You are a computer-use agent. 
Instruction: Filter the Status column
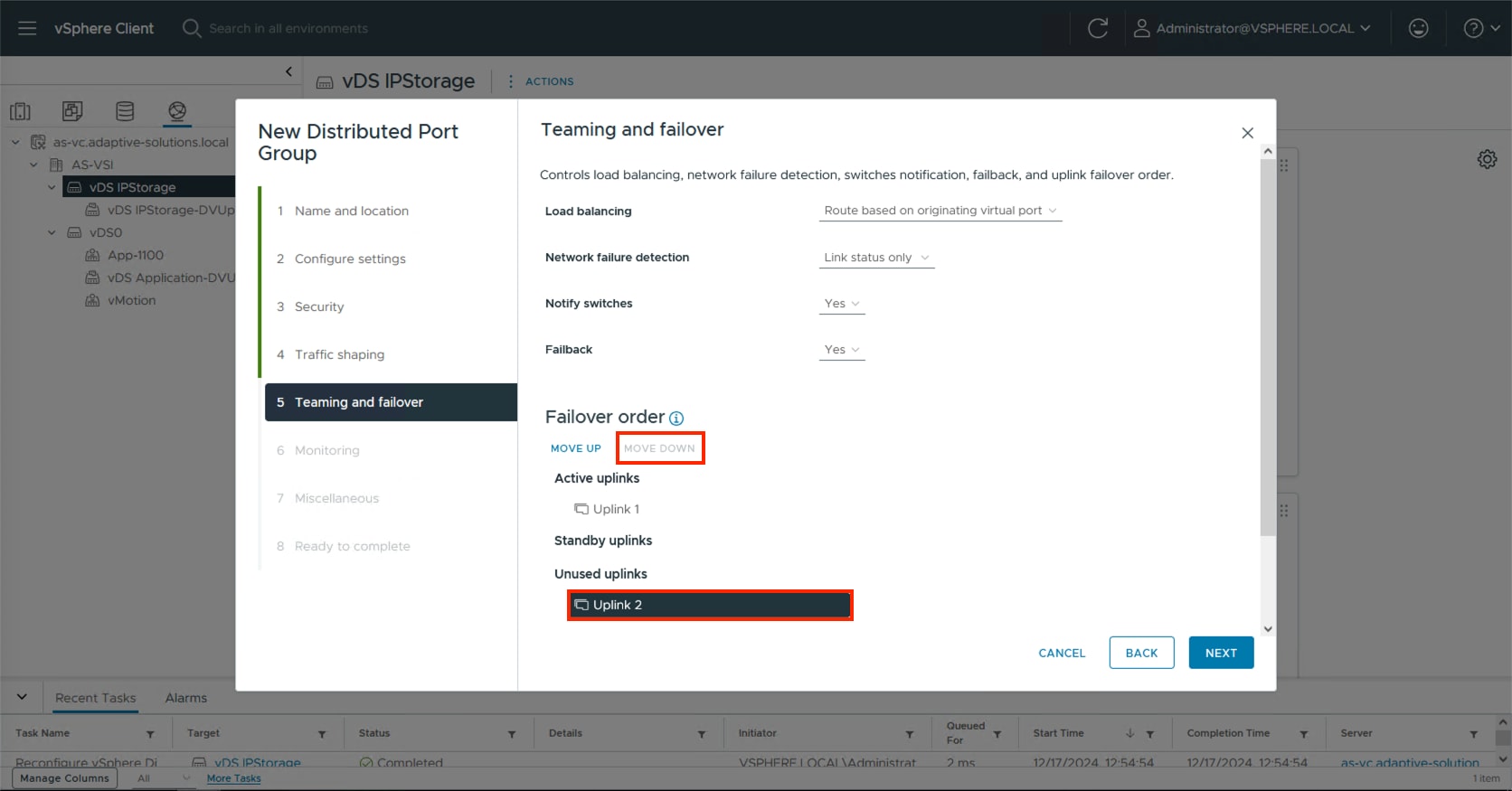[512, 734]
